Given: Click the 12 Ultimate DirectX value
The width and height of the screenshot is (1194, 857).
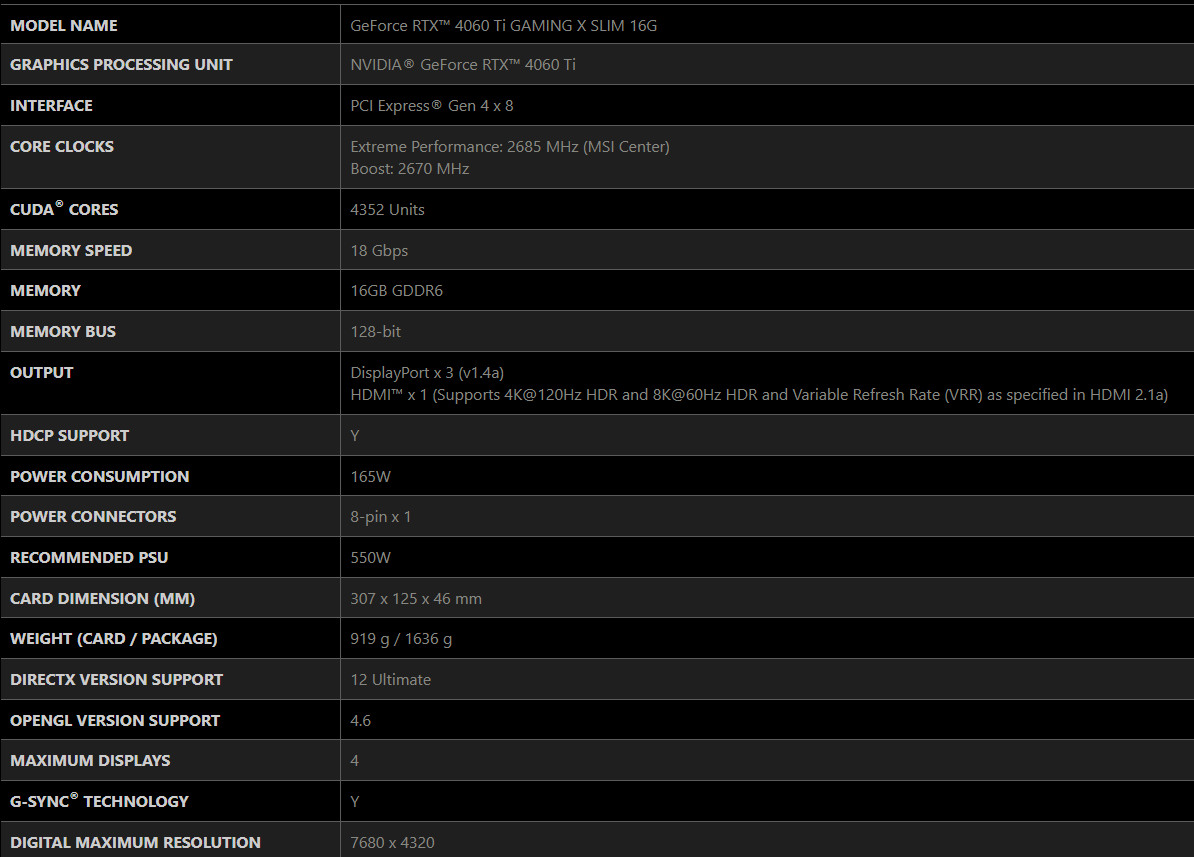Looking at the screenshot, I should 391,680.
